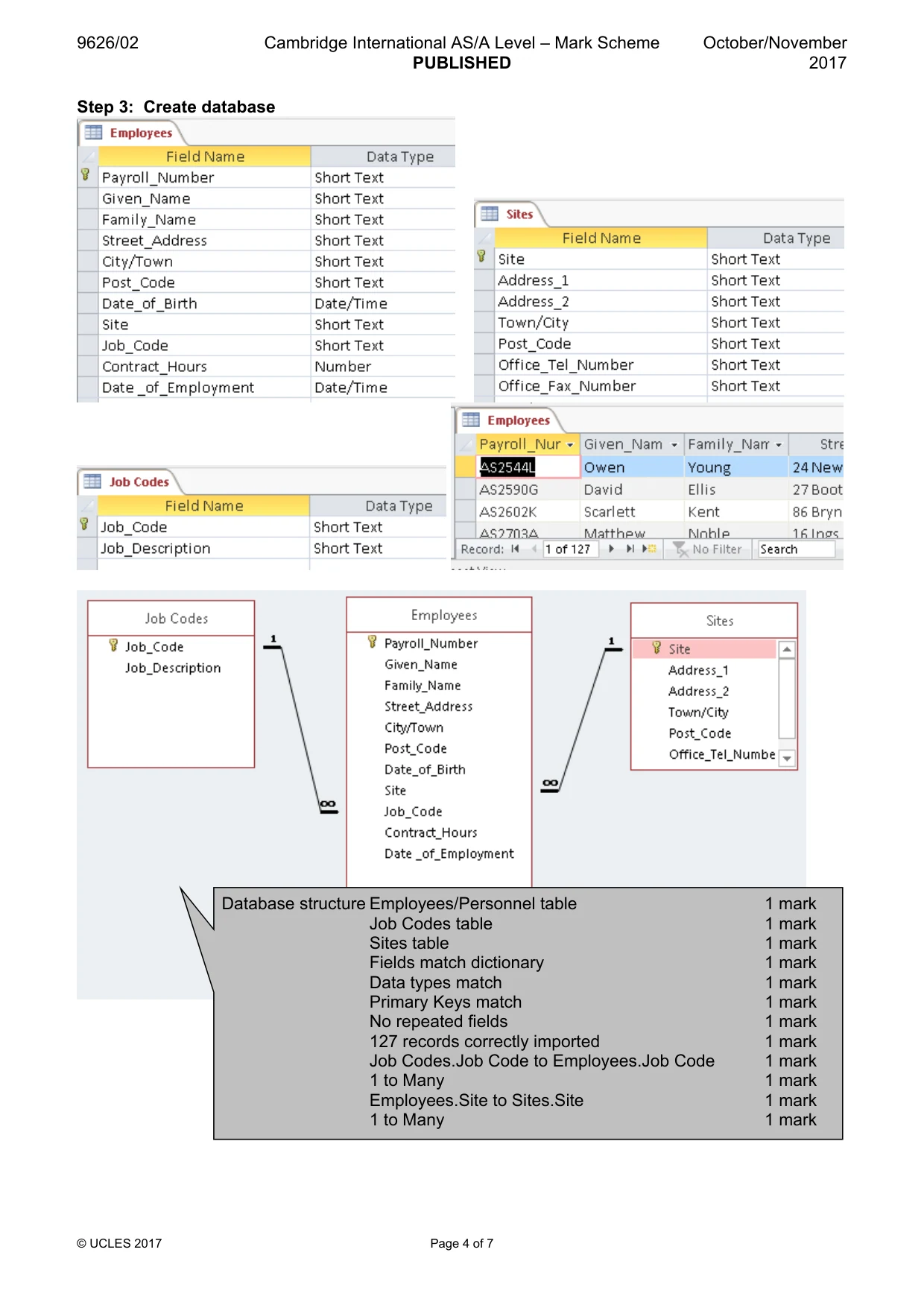Viewport: 924px width, 1308px height.
Task: Create a new blank record from the navigator
Action: [650, 549]
